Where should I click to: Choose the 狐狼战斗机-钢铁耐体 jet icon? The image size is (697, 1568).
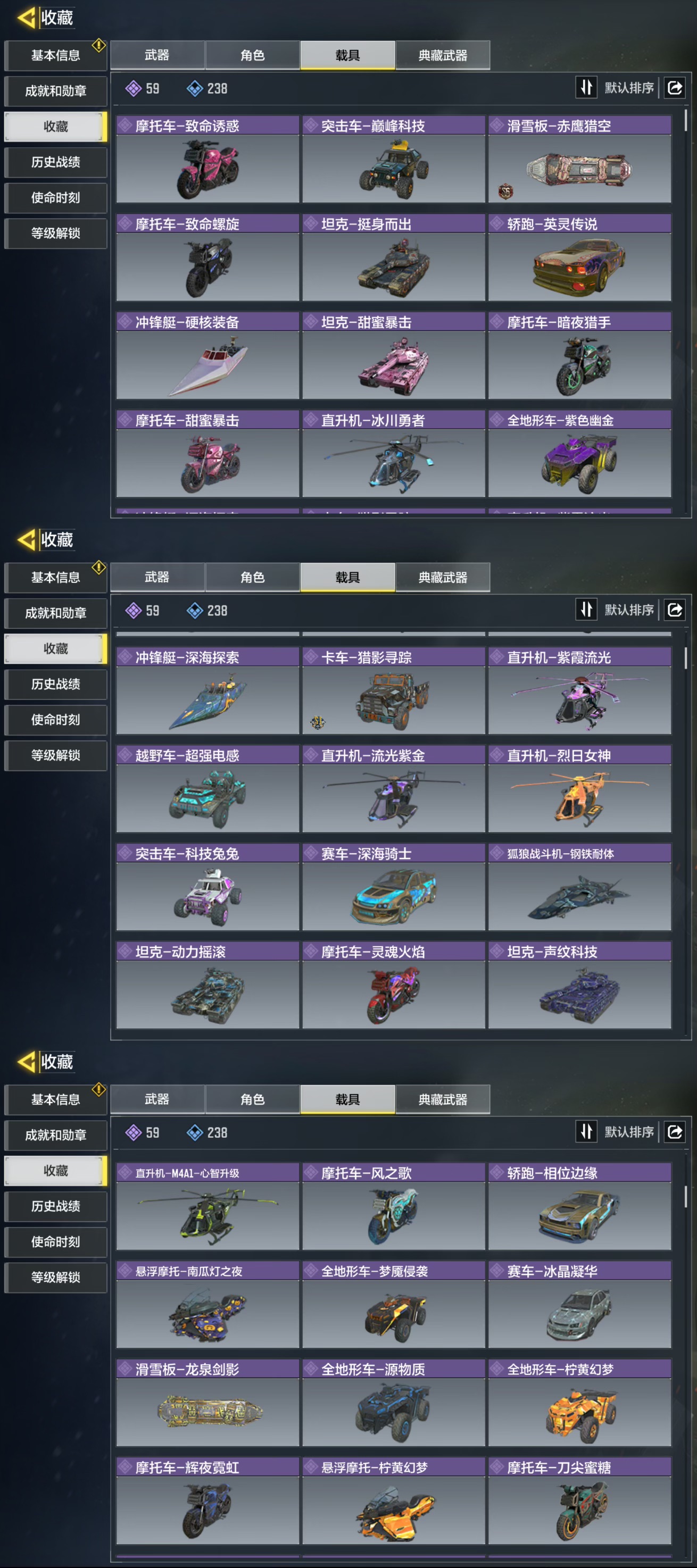click(x=579, y=897)
